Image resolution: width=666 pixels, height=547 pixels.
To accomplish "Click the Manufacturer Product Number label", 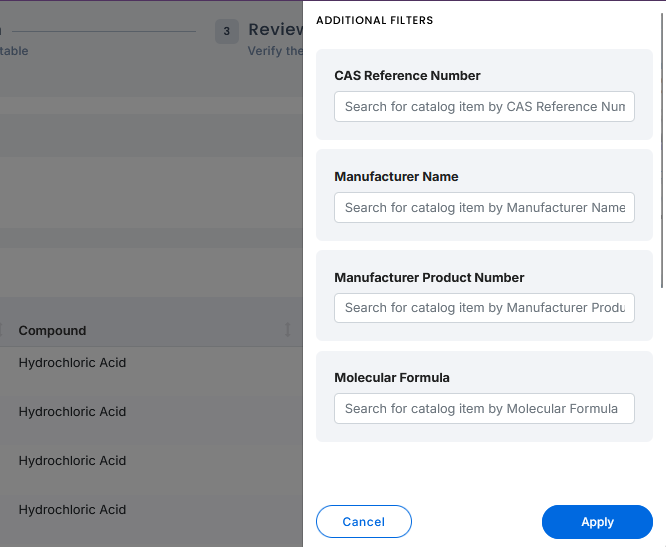I will [x=429, y=277].
